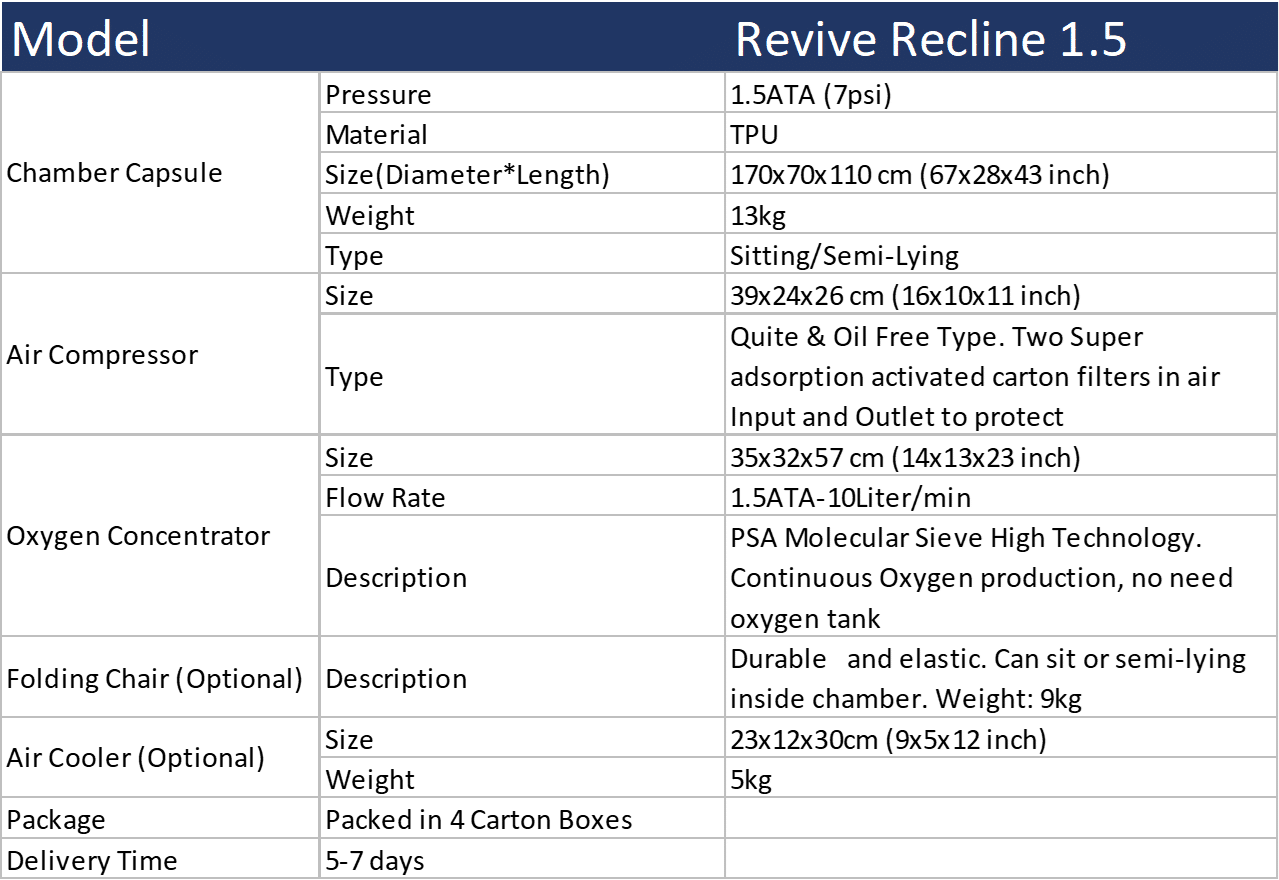Image resolution: width=1279 pixels, height=880 pixels.
Task: Select the 'Revive Recline 1.5' header
Action: click(931, 39)
